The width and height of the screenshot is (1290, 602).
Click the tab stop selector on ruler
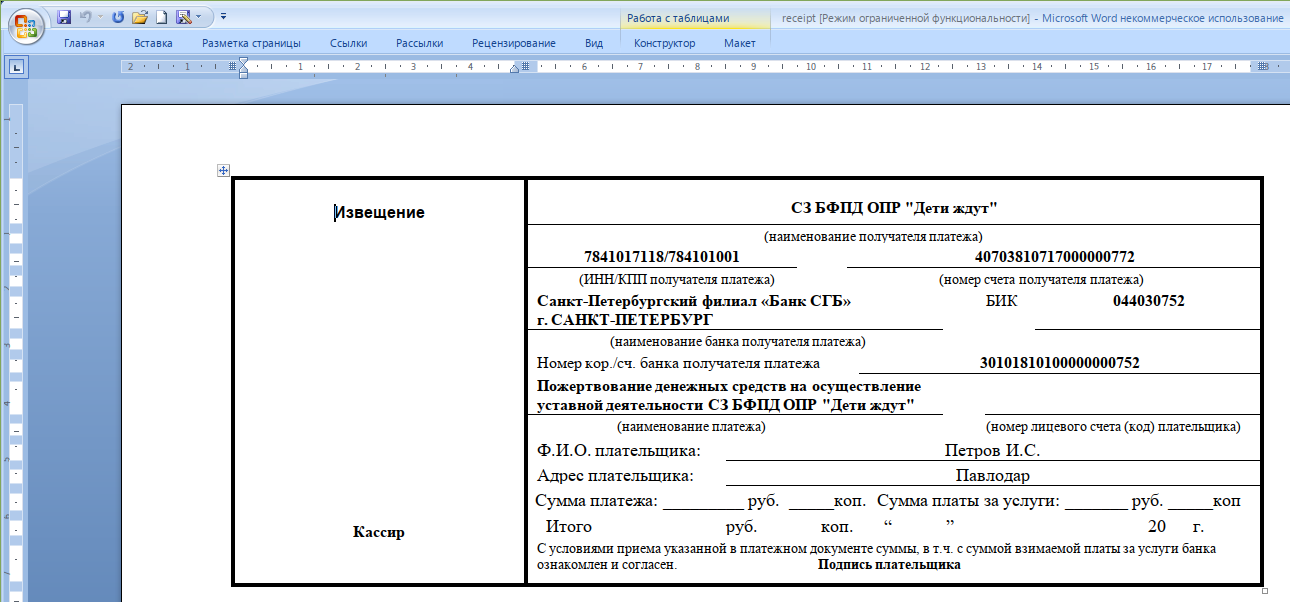[16, 67]
